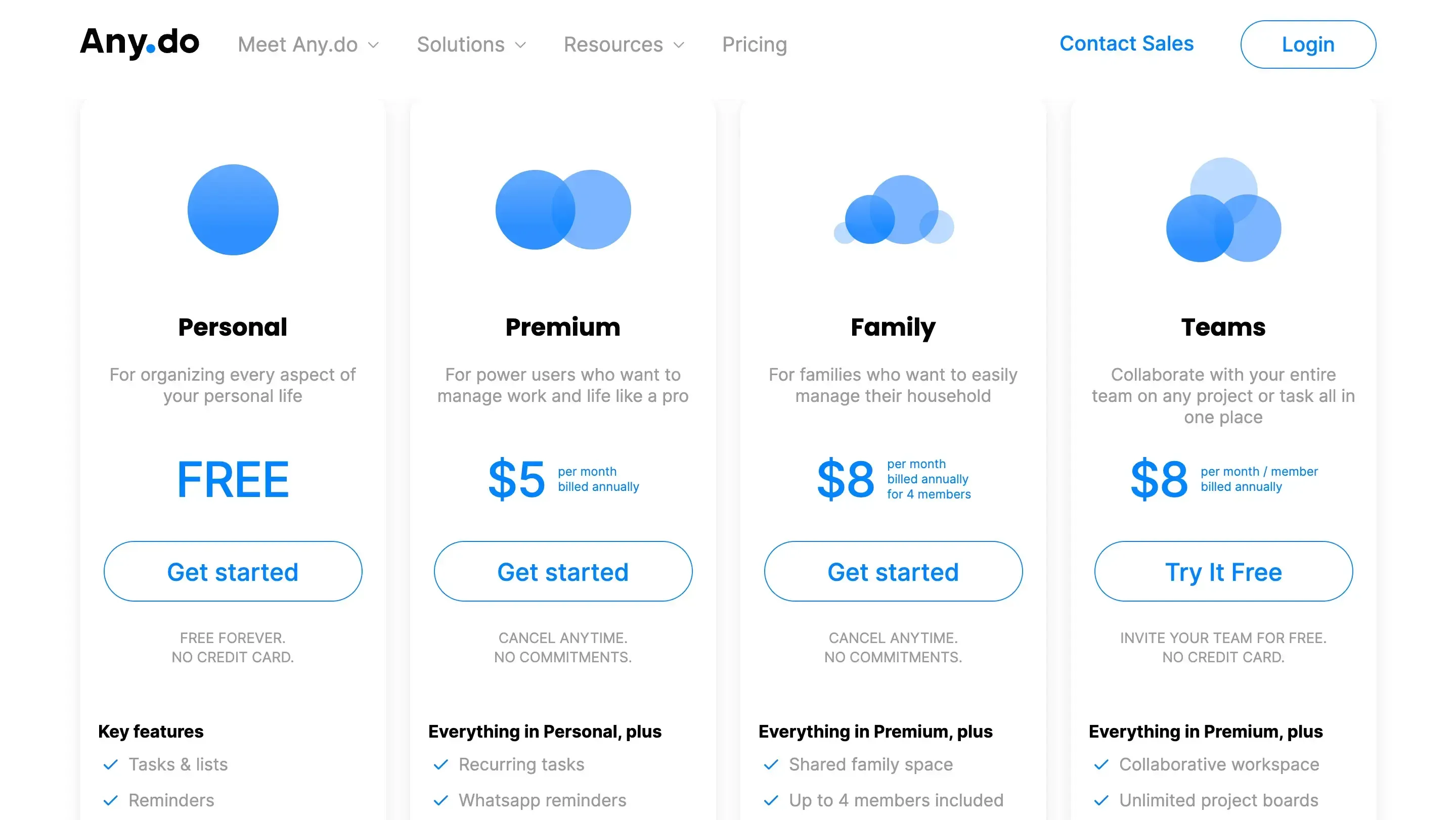Click Get started under the Premium plan
Viewport: 1456px width, 820px height.
click(562, 571)
